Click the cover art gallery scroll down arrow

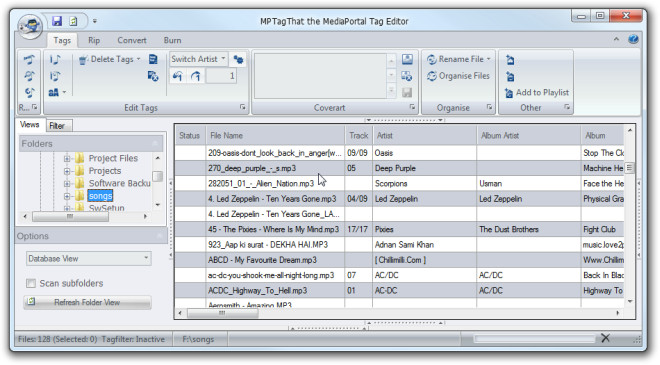pos(391,76)
